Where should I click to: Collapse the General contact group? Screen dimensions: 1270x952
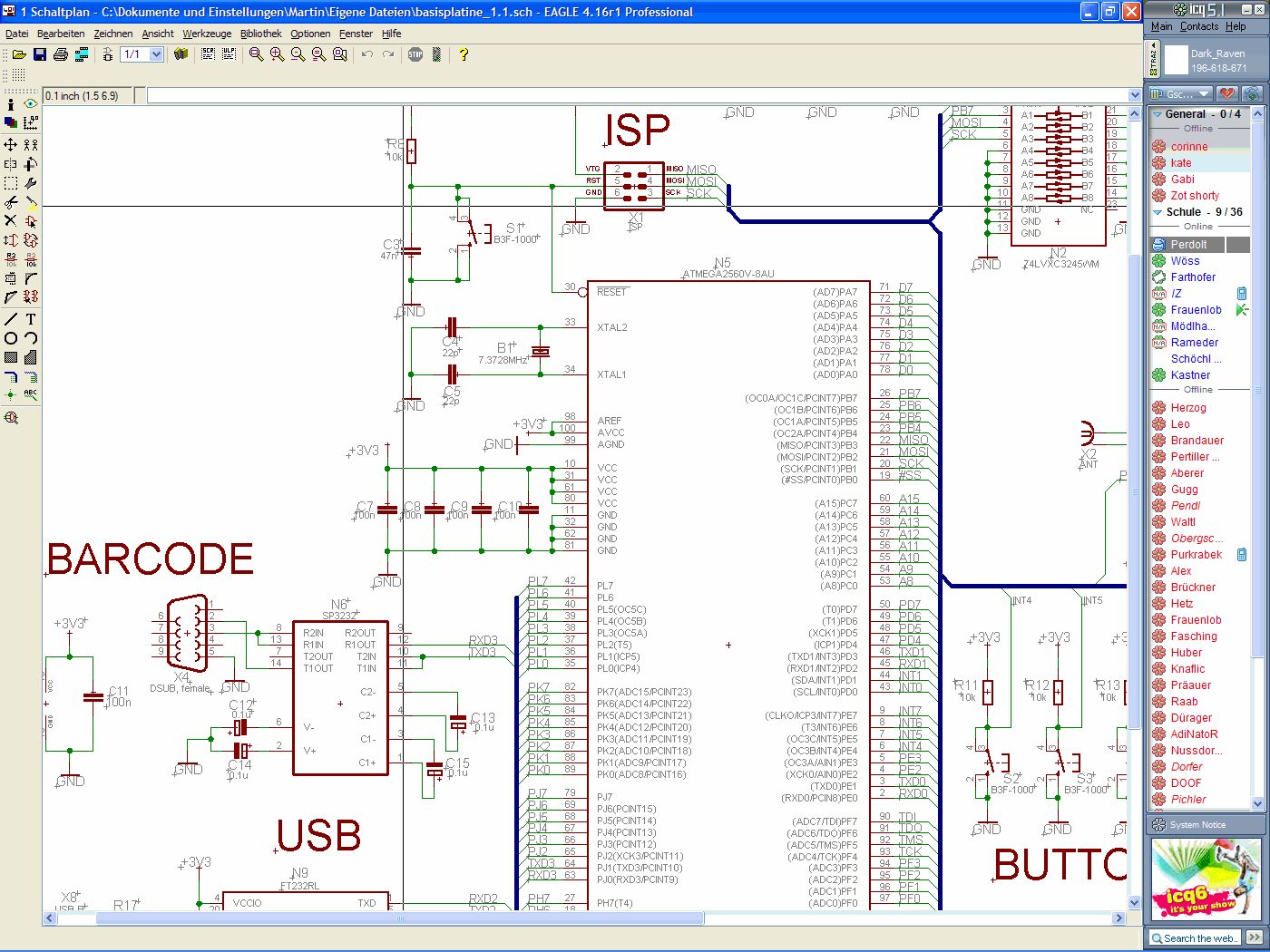(x=1158, y=114)
